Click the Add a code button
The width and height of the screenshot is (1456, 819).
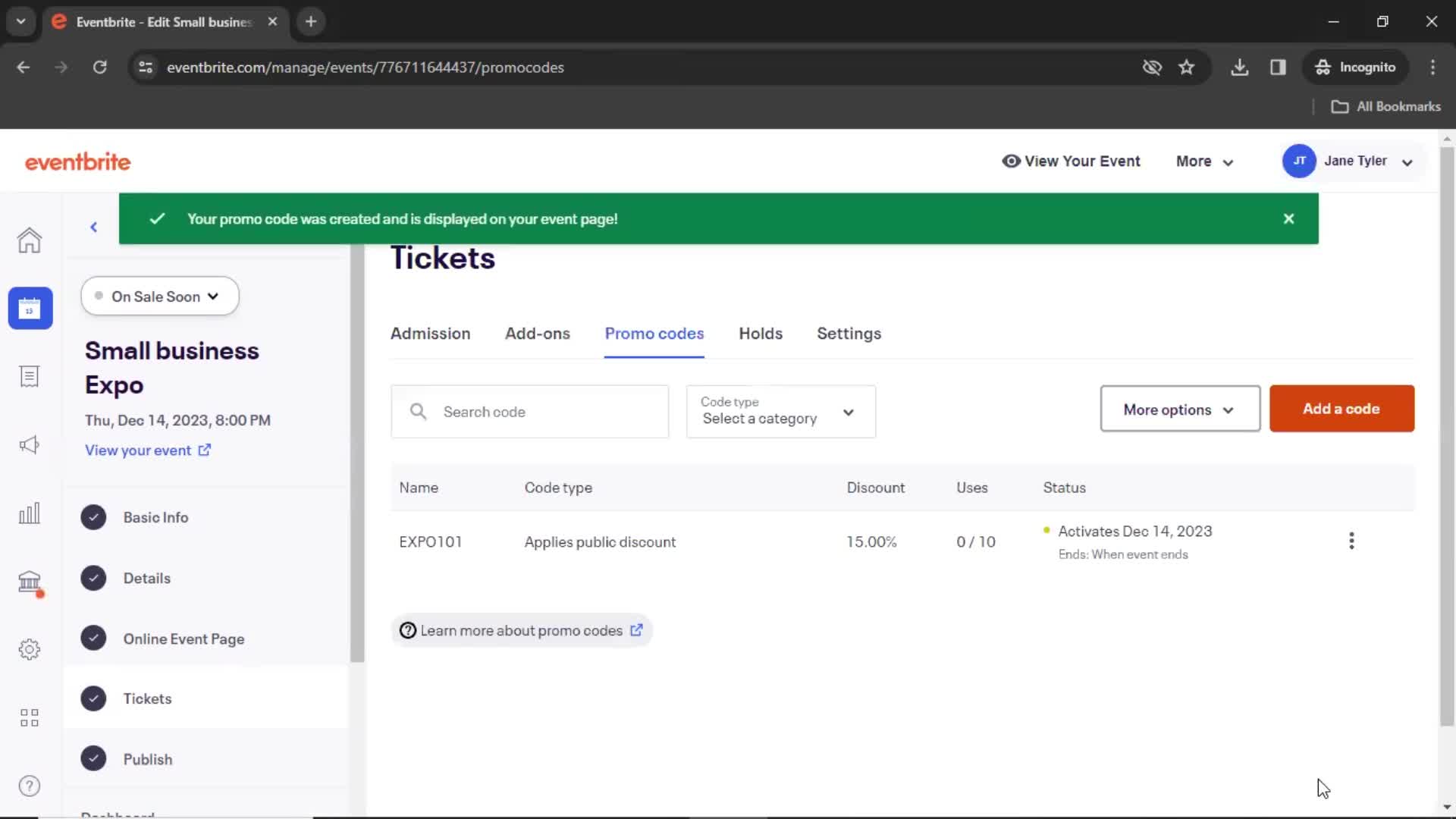(1341, 409)
